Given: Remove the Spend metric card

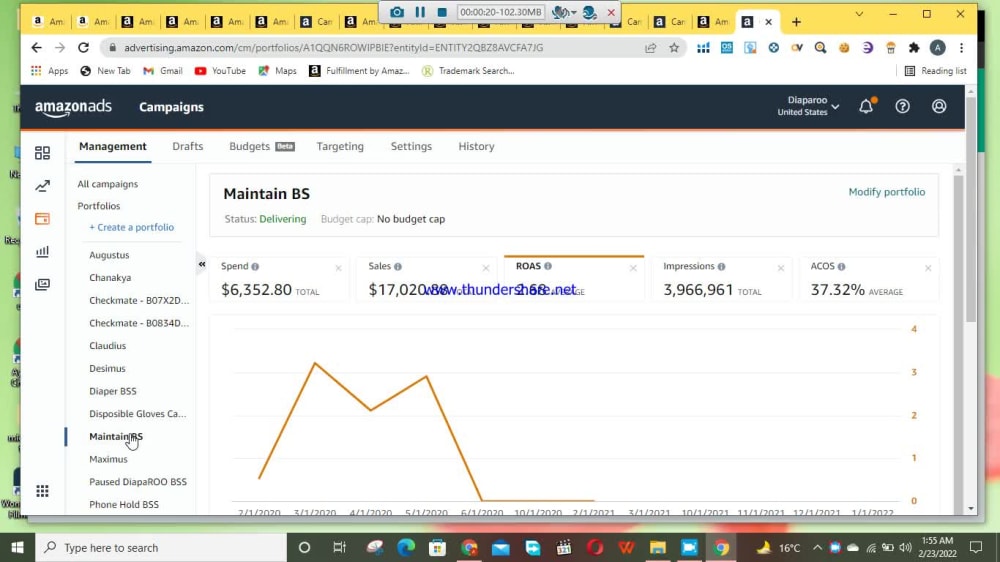Looking at the screenshot, I should click(339, 268).
